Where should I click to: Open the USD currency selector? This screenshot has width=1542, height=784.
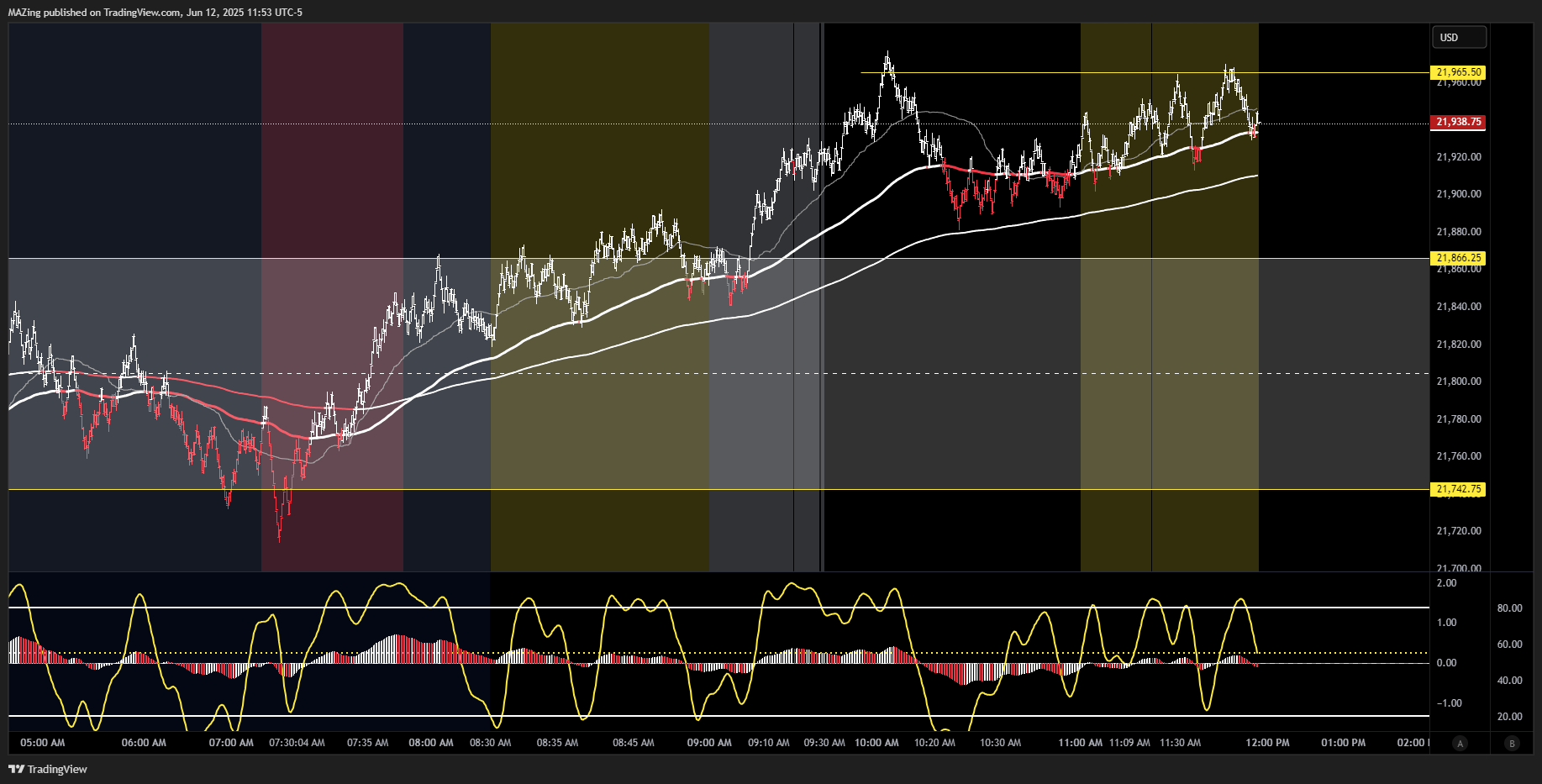[1460, 37]
